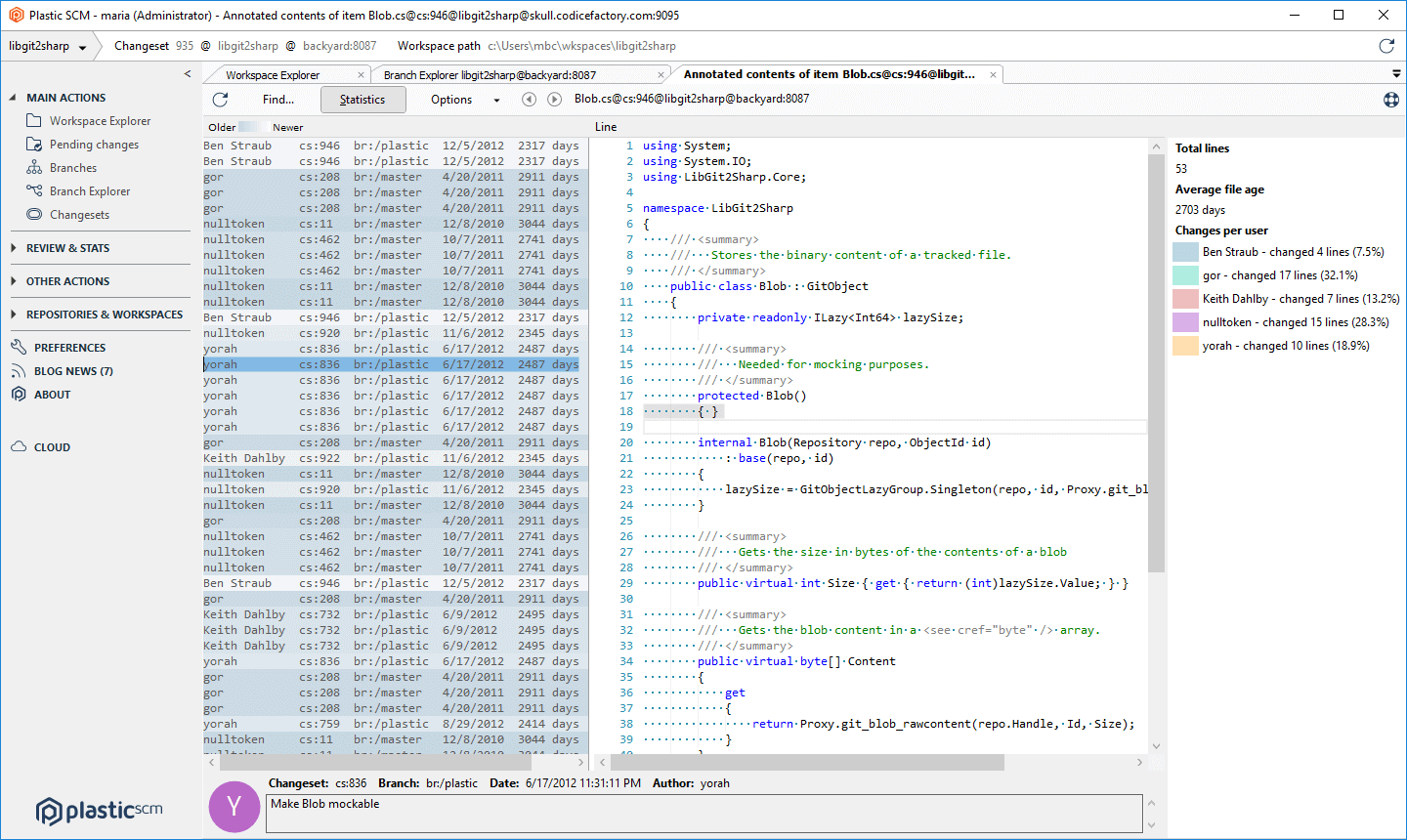Screen dimensions: 1407x840
Task: Refresh the annotated view from its toolbar
Action: coord(220,100)
